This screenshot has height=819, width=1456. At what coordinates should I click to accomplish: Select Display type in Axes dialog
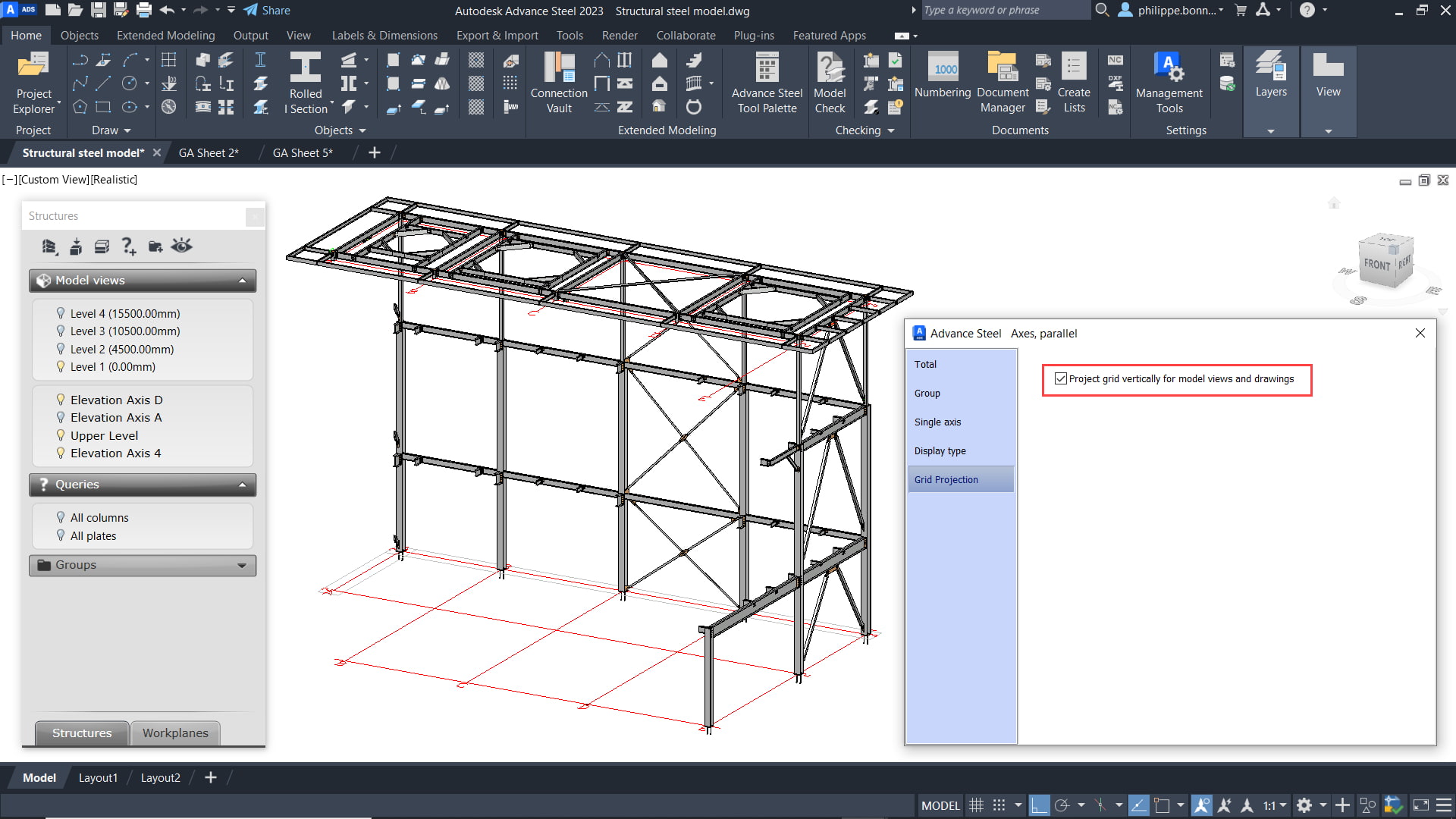point(961,450)
